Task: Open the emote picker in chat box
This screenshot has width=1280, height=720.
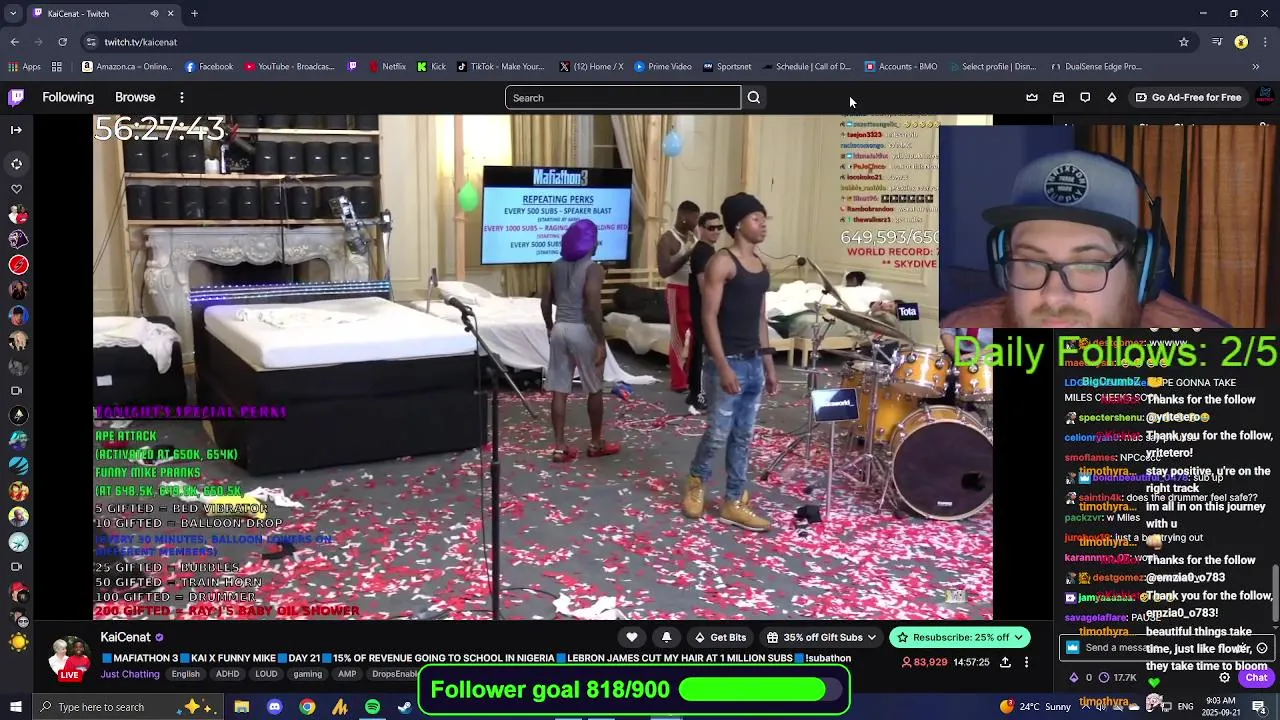Action: tap(1262, 648)
